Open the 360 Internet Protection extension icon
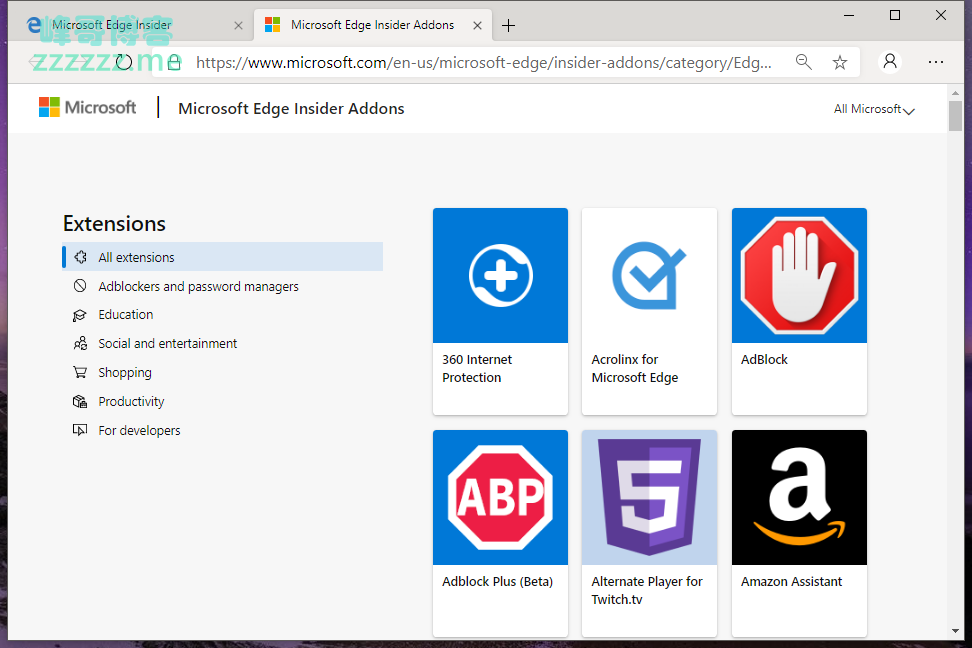Screen dimensions: 972x648 click(x=500, y=275)
